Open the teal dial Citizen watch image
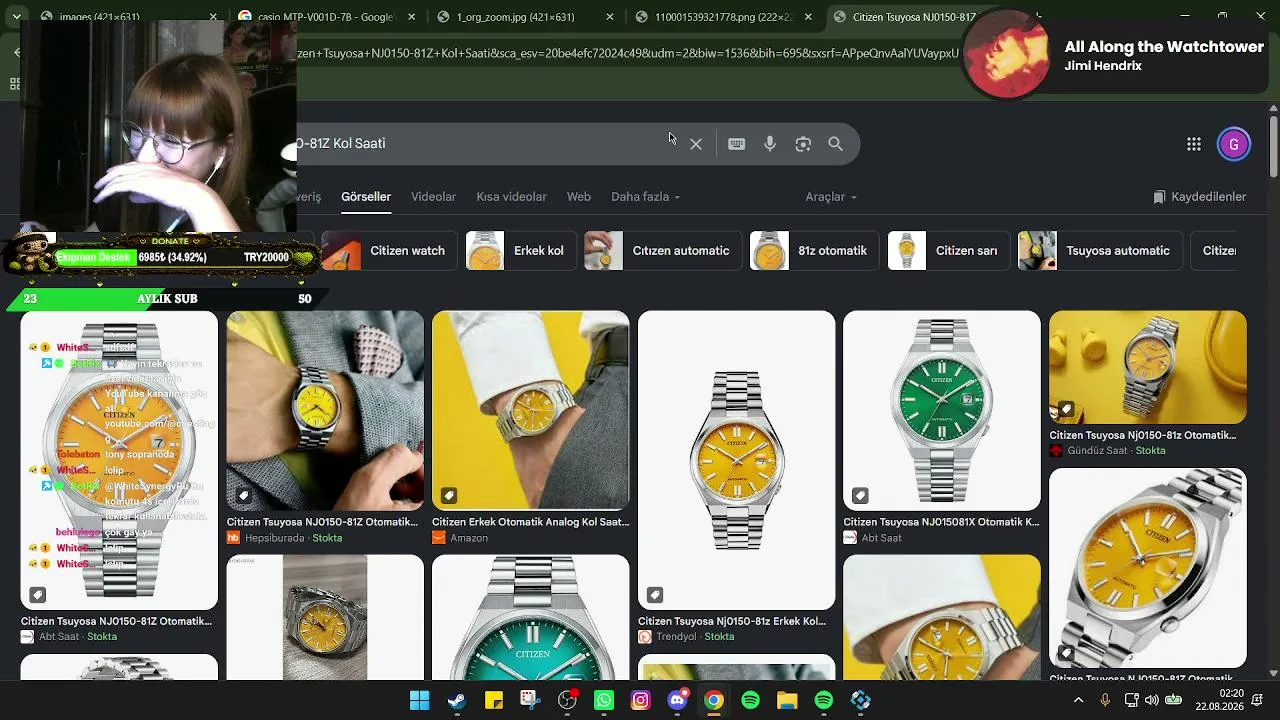 pyautogui.click(x=530, y=617)
